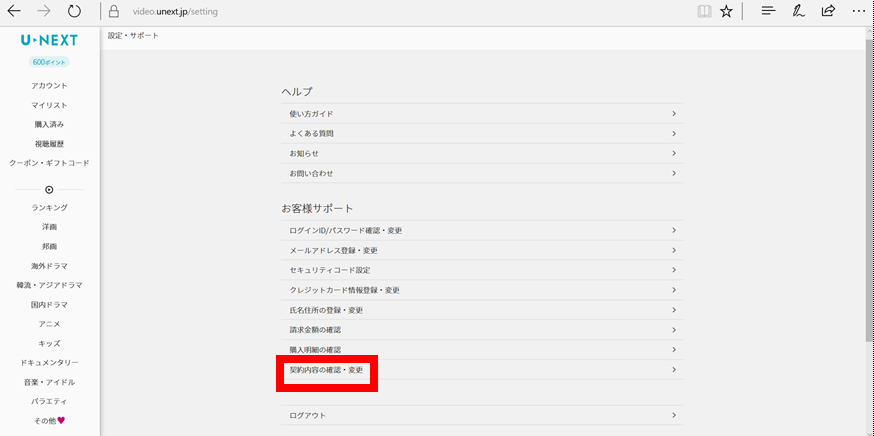Click ログアウト to sign out

tap(482, 415)
